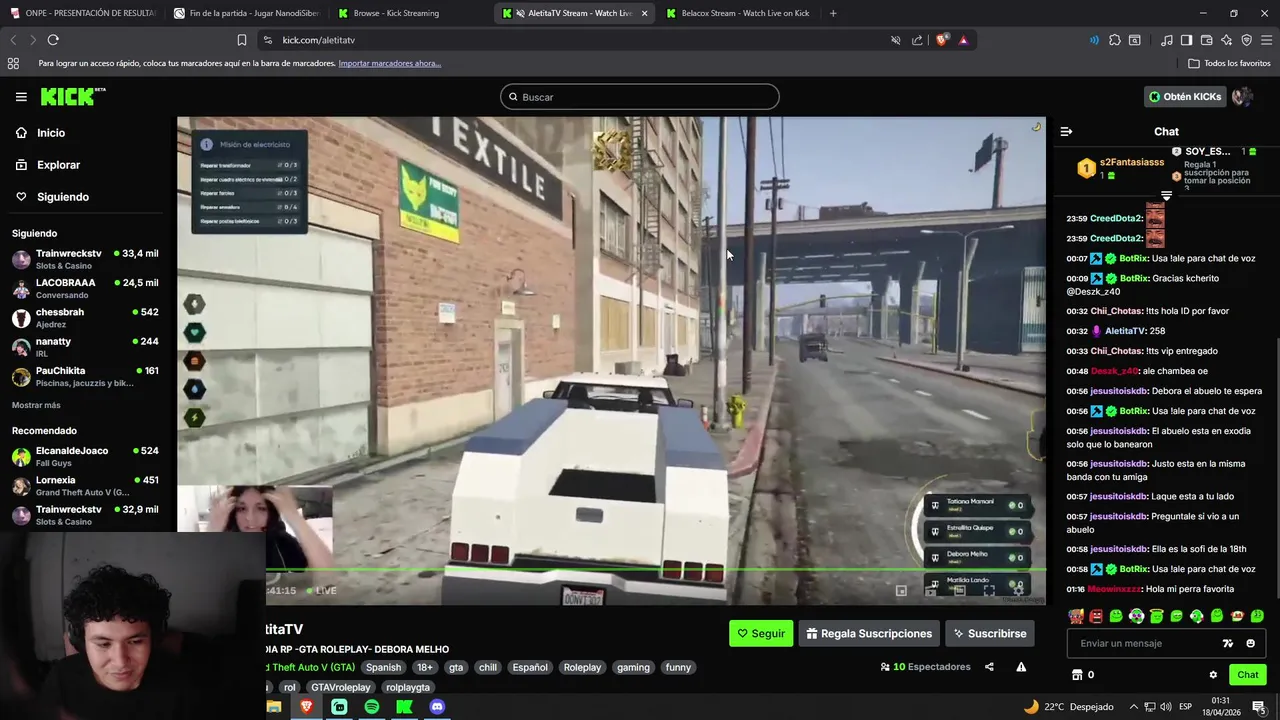
Task: Click Importar marcadores ahora link
Action: tap(389, 63)
